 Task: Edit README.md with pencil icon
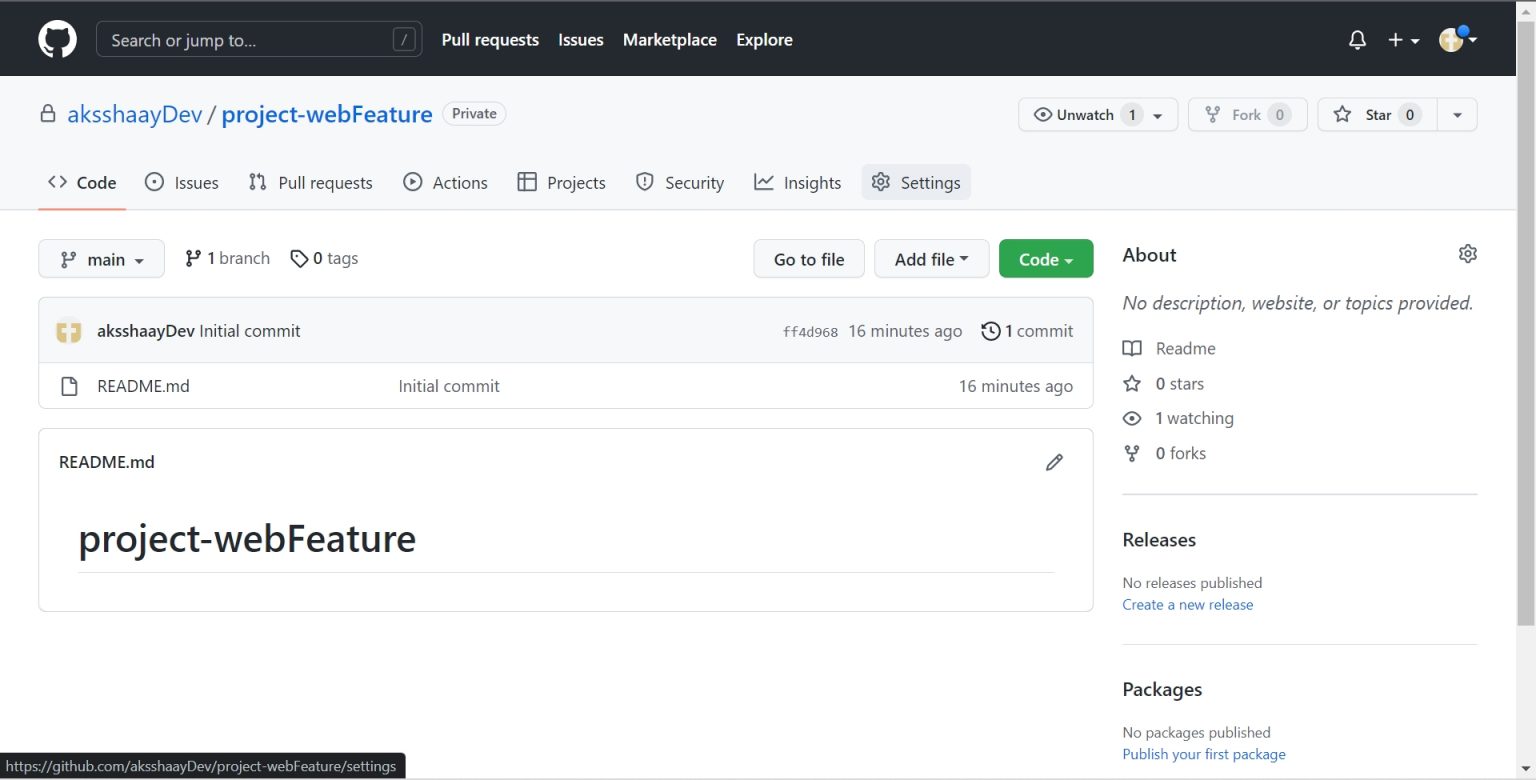tap(1054, 462)
